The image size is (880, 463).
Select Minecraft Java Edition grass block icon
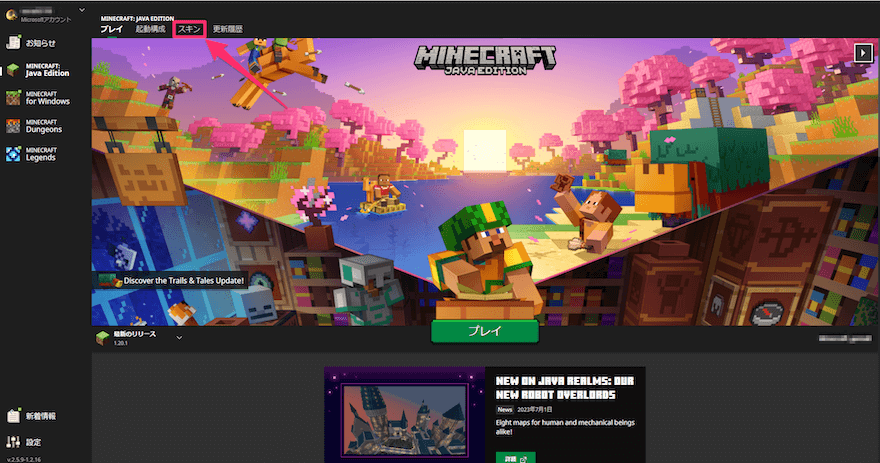click(x=13, y=70)
